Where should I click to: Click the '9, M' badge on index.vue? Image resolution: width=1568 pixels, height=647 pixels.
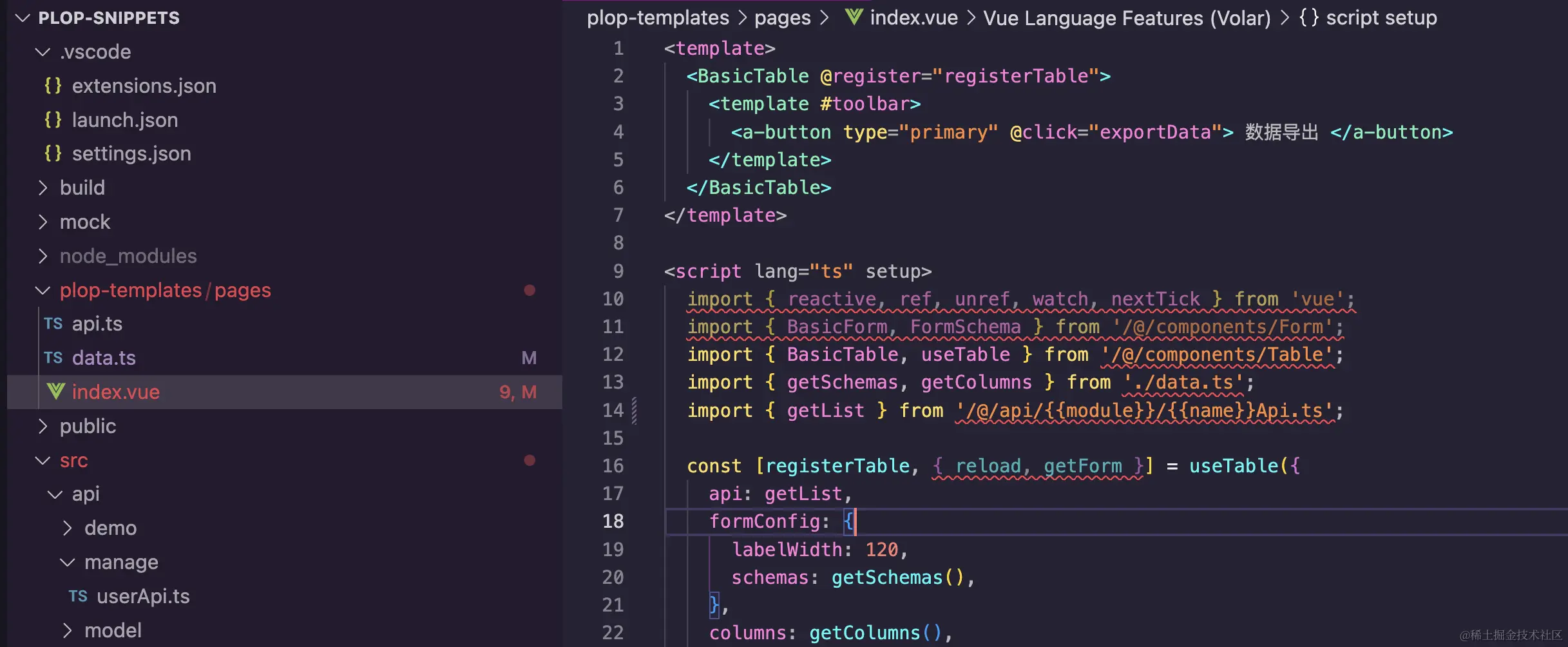(518, 392)
